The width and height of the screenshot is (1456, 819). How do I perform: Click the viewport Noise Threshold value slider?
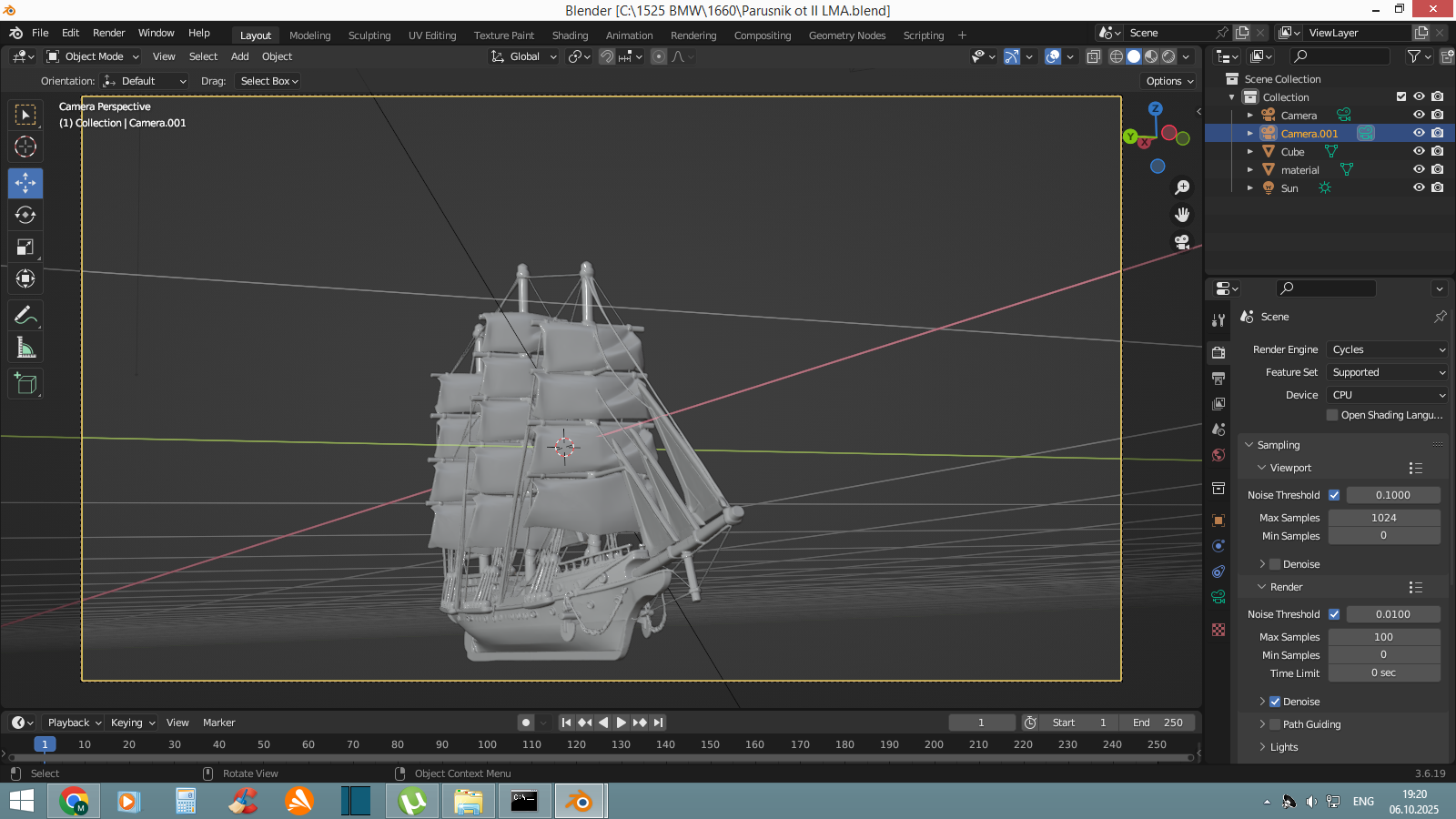point(1392,495)
